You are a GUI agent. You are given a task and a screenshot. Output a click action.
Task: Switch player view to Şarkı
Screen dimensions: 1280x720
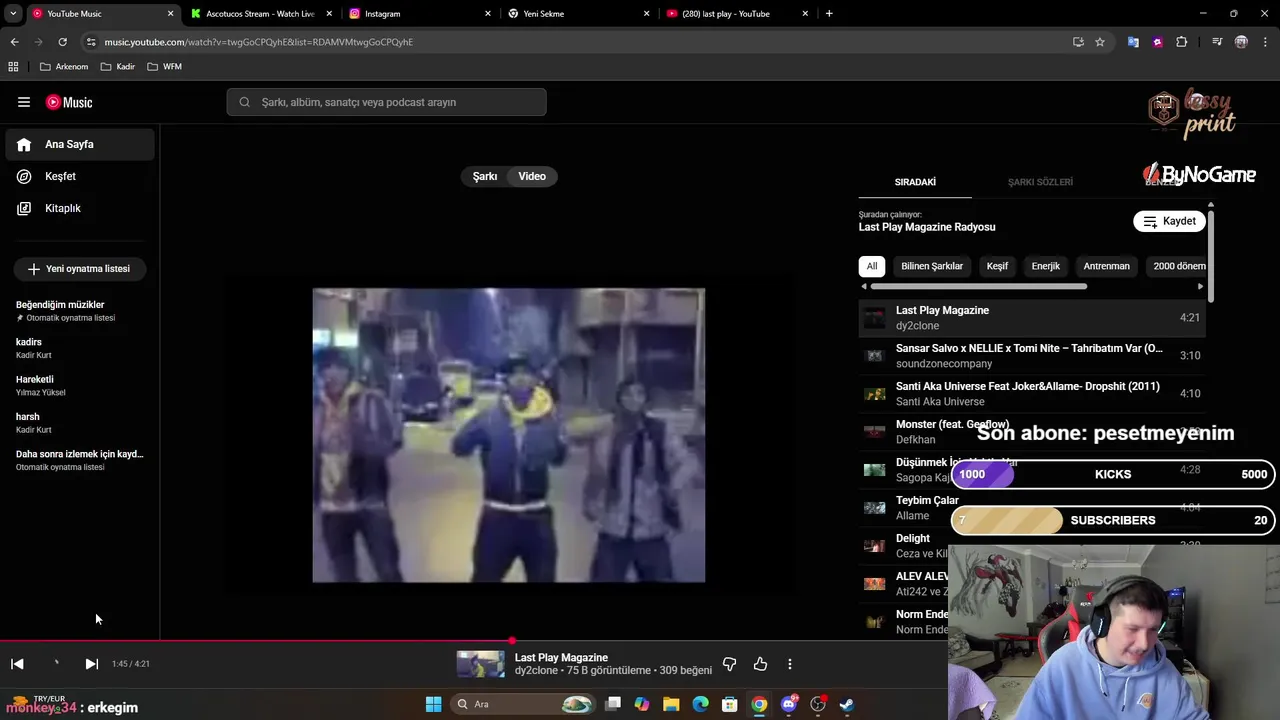[485, 176]
